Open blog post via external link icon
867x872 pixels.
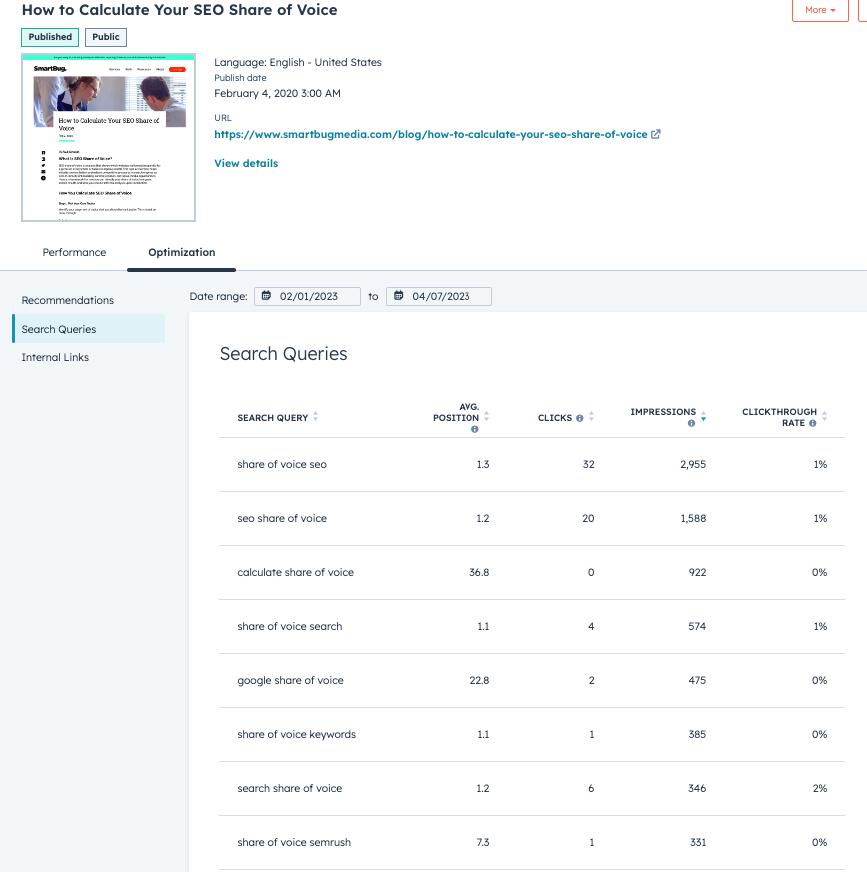655,133
